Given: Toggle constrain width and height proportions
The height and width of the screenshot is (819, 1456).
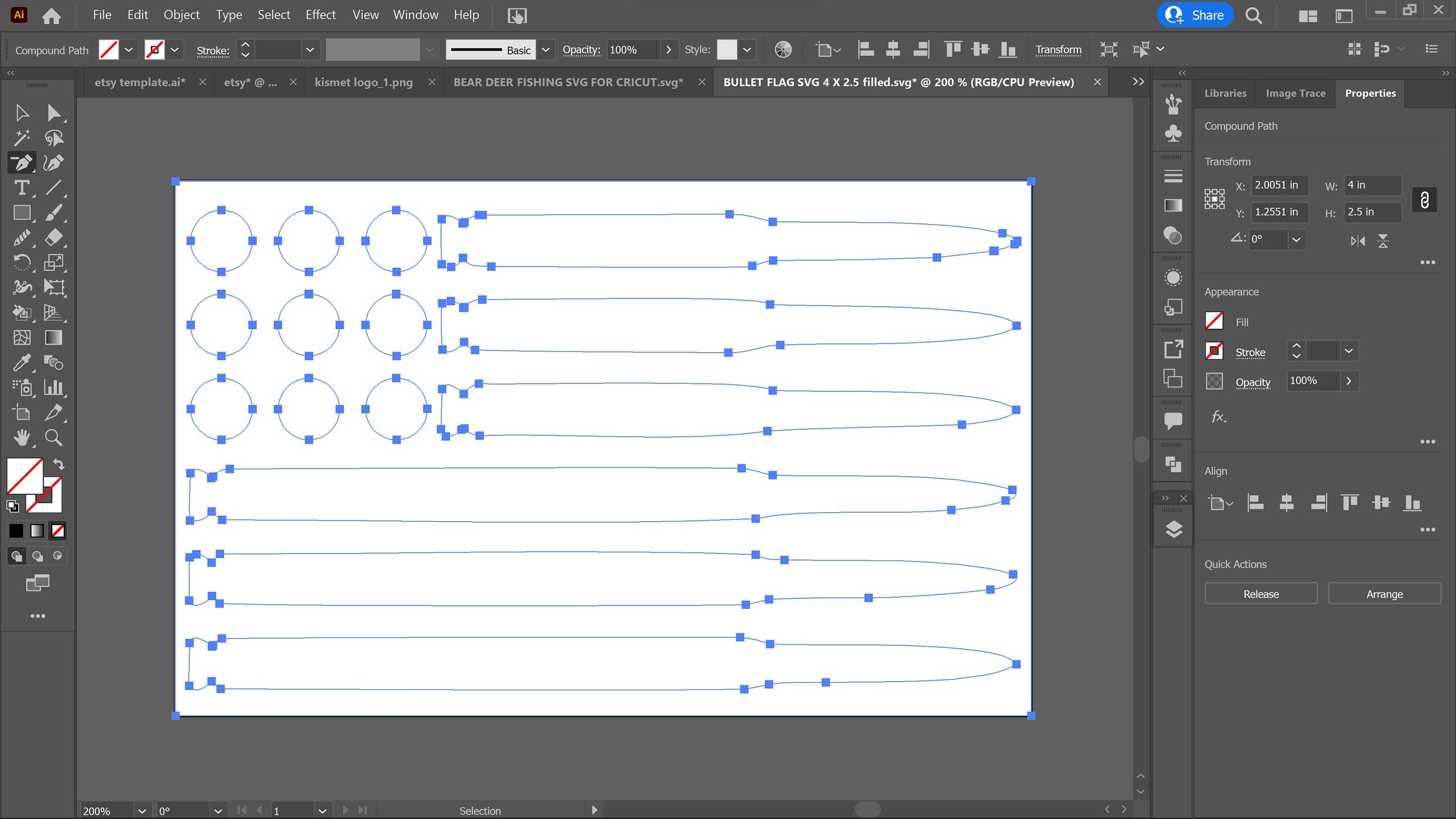Looking at the screenshot, I should (x=1425, y=200).
